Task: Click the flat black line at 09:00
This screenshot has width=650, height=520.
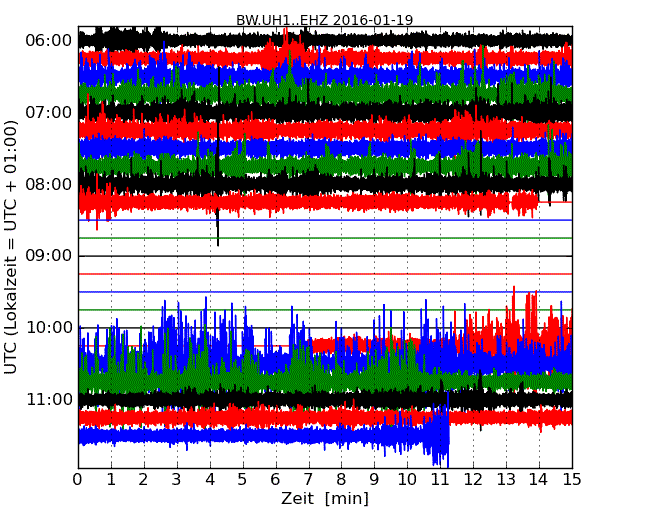Action: [x=324, y=256]
